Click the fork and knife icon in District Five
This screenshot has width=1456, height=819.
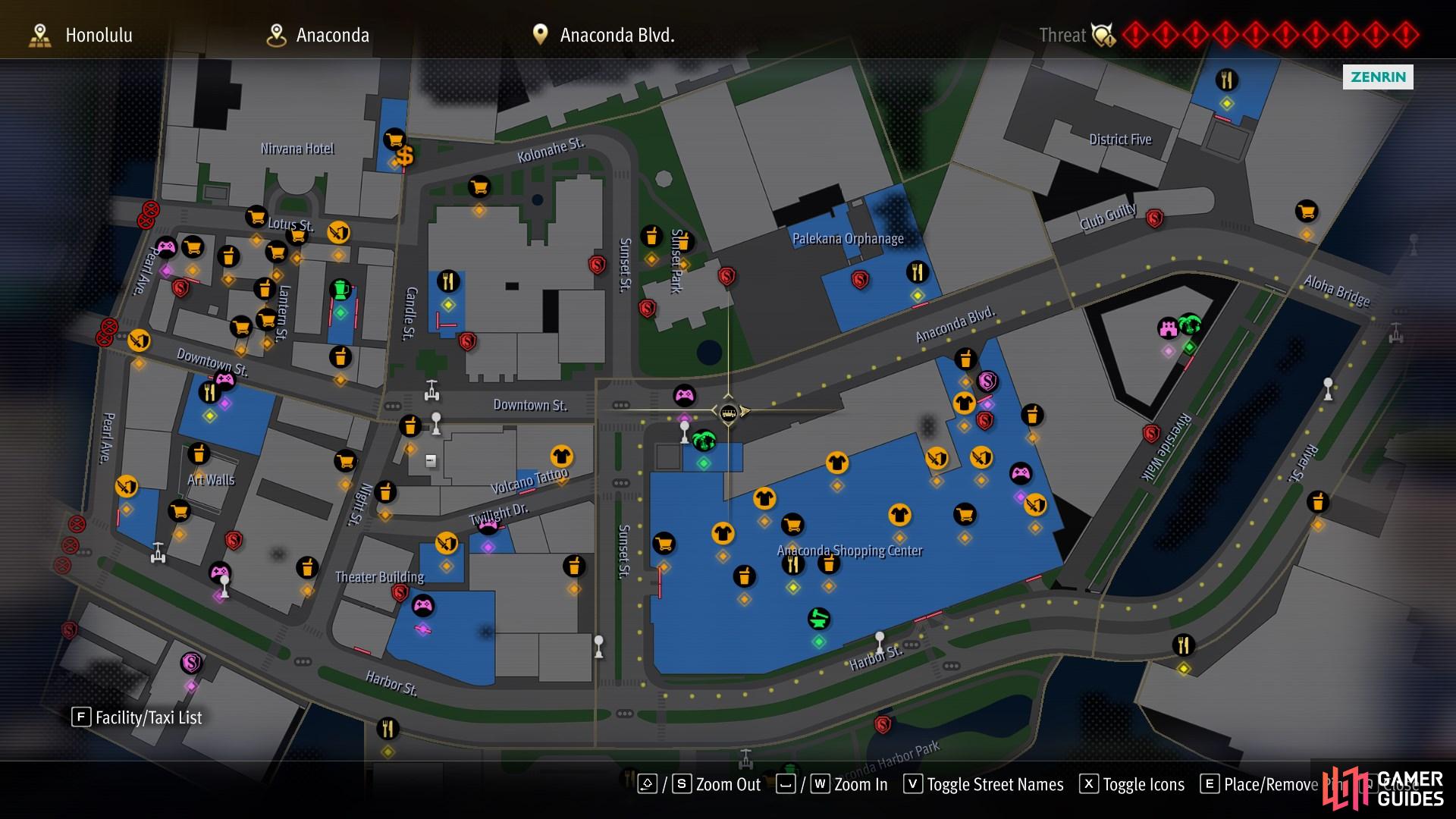point(1226,80)
